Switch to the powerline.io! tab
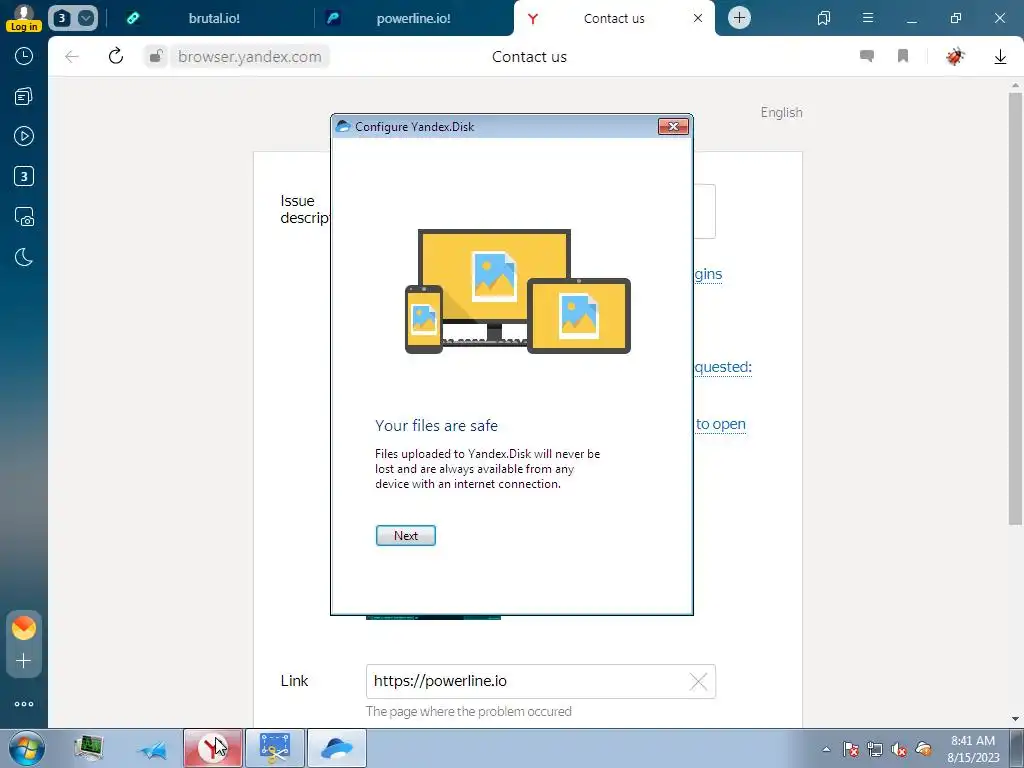Viewport: 1024px width, 768px height. tap(413, 18)
